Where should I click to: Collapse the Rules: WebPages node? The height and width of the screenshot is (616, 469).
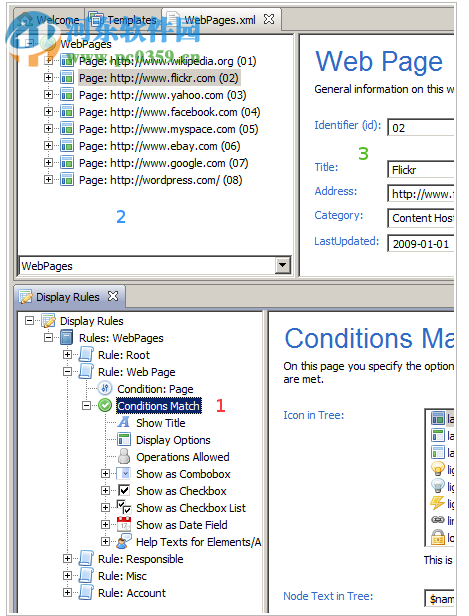pos(48,337)
